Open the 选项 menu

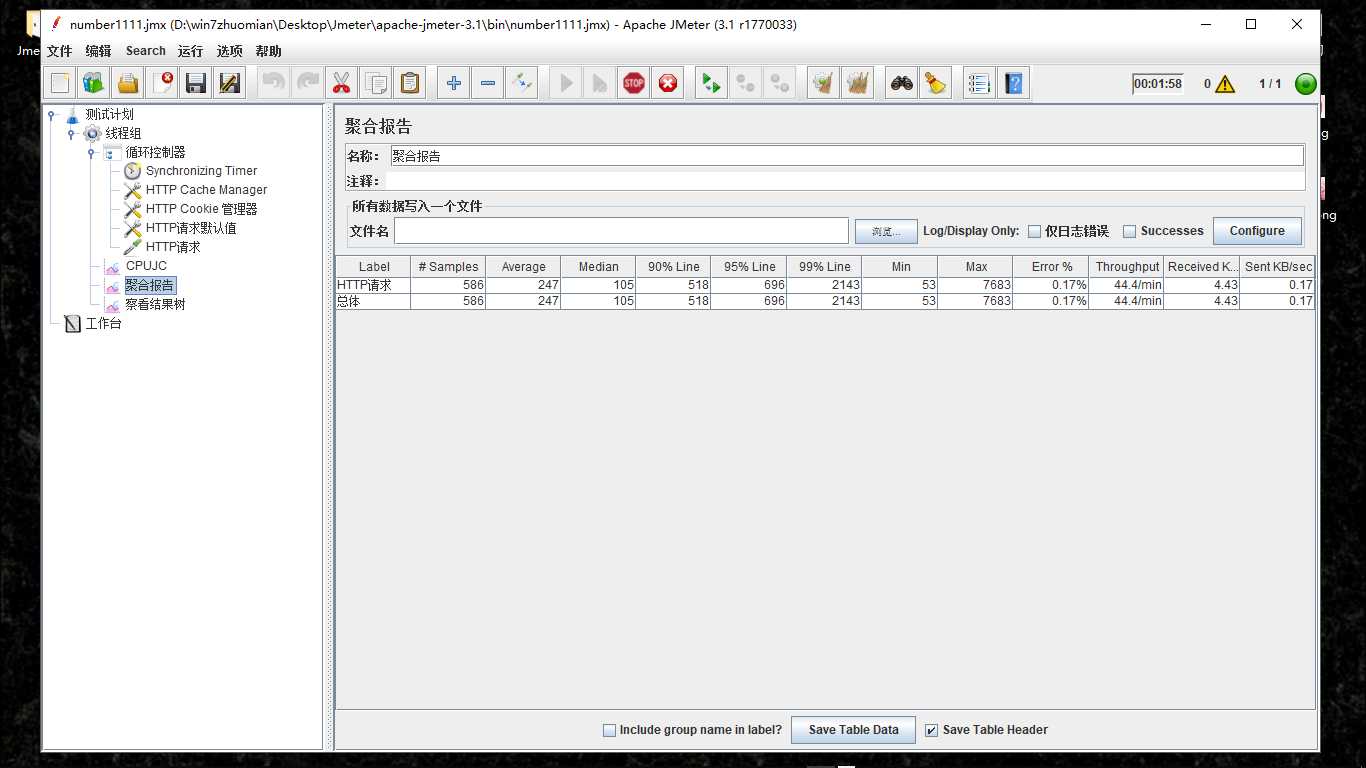[230, 51]
